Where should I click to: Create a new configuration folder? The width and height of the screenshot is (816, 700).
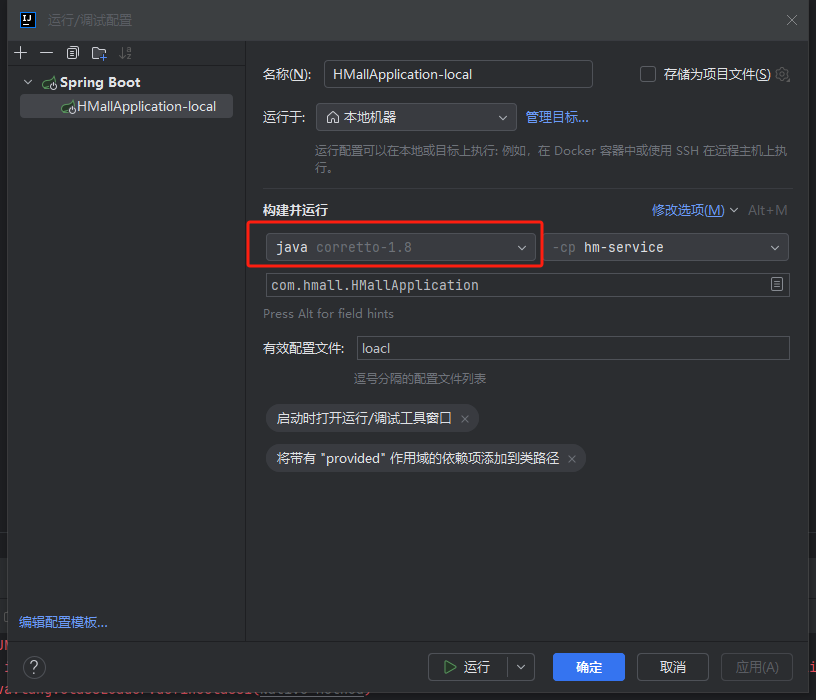[99, 52]
